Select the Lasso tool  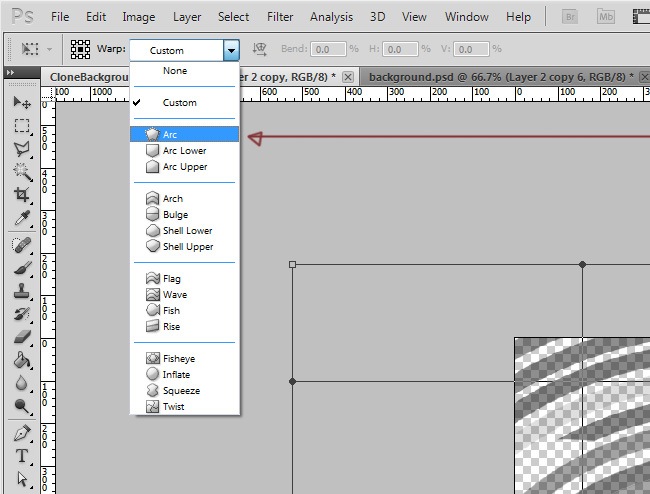(21, 149)
